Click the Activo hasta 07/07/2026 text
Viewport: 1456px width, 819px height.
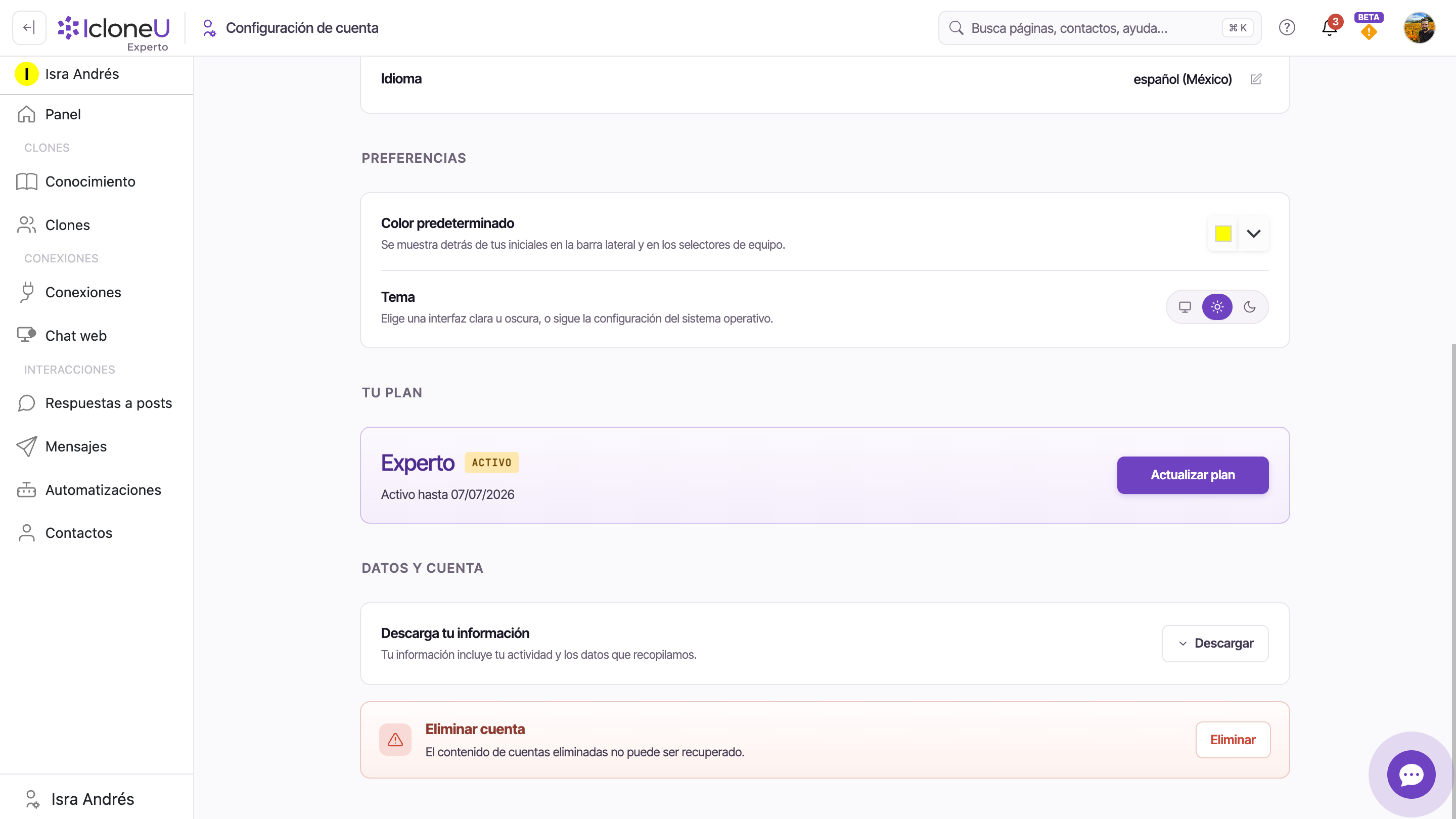click(x=447, y=494)
